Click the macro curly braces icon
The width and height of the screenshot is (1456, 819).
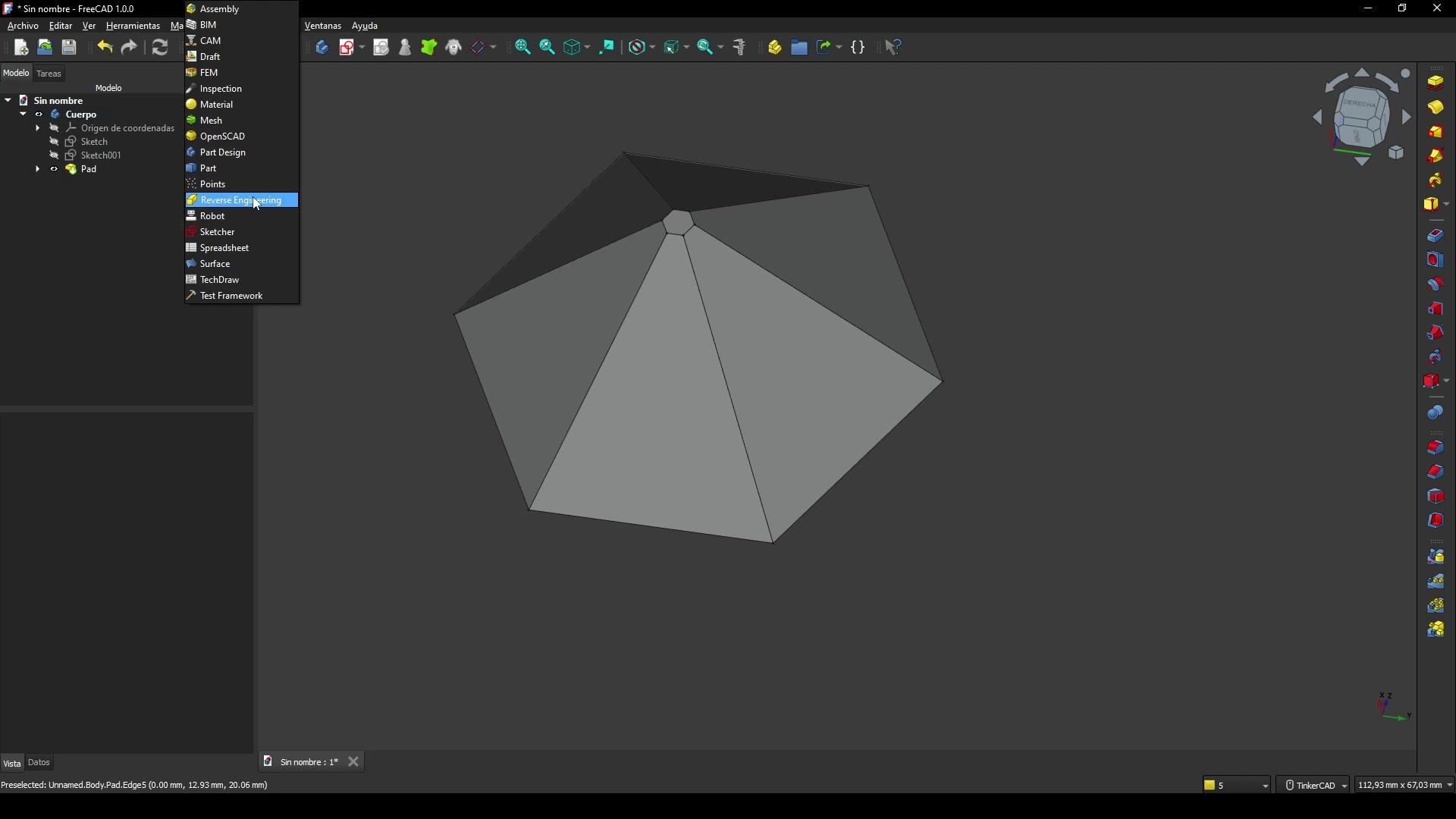pyautogui.click(x=858, y=47)
